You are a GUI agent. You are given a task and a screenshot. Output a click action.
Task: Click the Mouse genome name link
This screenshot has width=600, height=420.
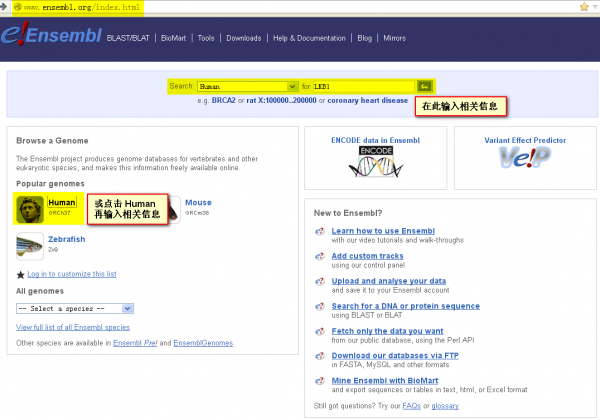(198, 202)
